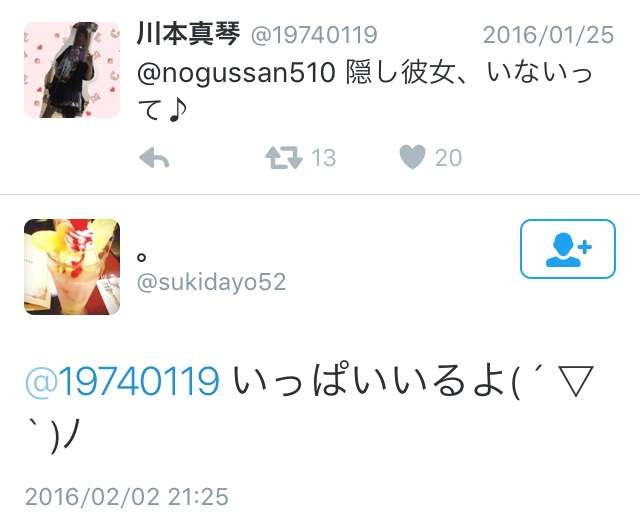Viewport: 640px width, 525px height.
Task: Select the gray @19740119 handle
Action: [314, 35]
